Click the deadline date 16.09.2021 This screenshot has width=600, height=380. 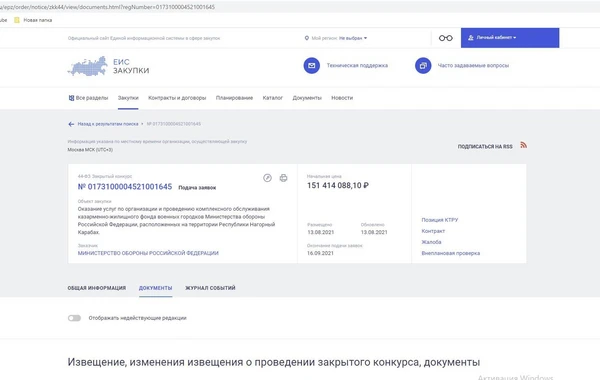click(x=320, y=253)
